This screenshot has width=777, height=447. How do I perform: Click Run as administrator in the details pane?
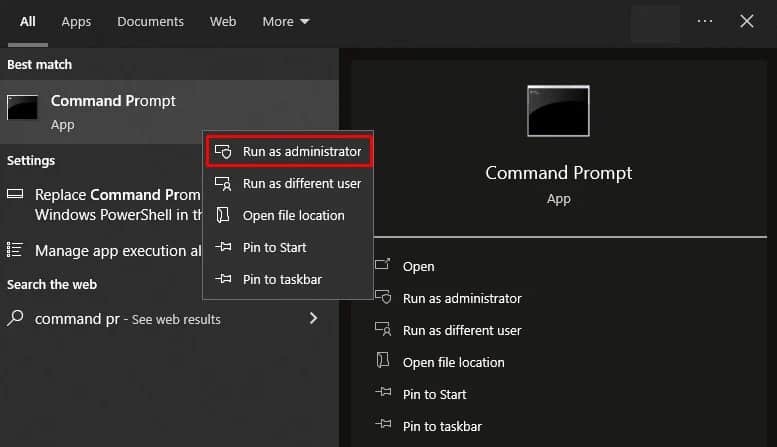[462, 298]
